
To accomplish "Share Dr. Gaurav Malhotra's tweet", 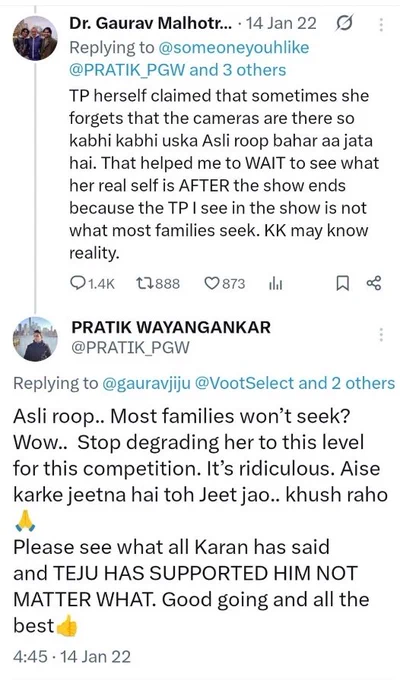I will pyautogui.click(x=374, y=283).
